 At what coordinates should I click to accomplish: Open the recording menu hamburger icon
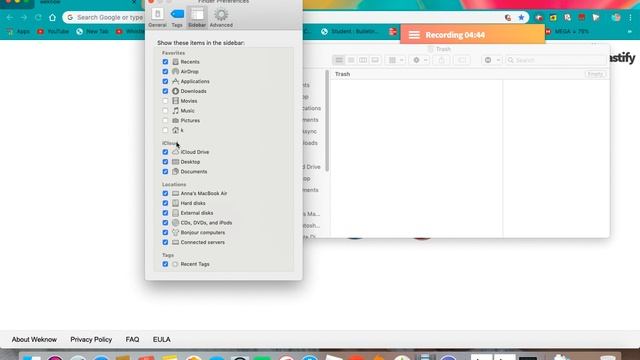pos(414,35)
